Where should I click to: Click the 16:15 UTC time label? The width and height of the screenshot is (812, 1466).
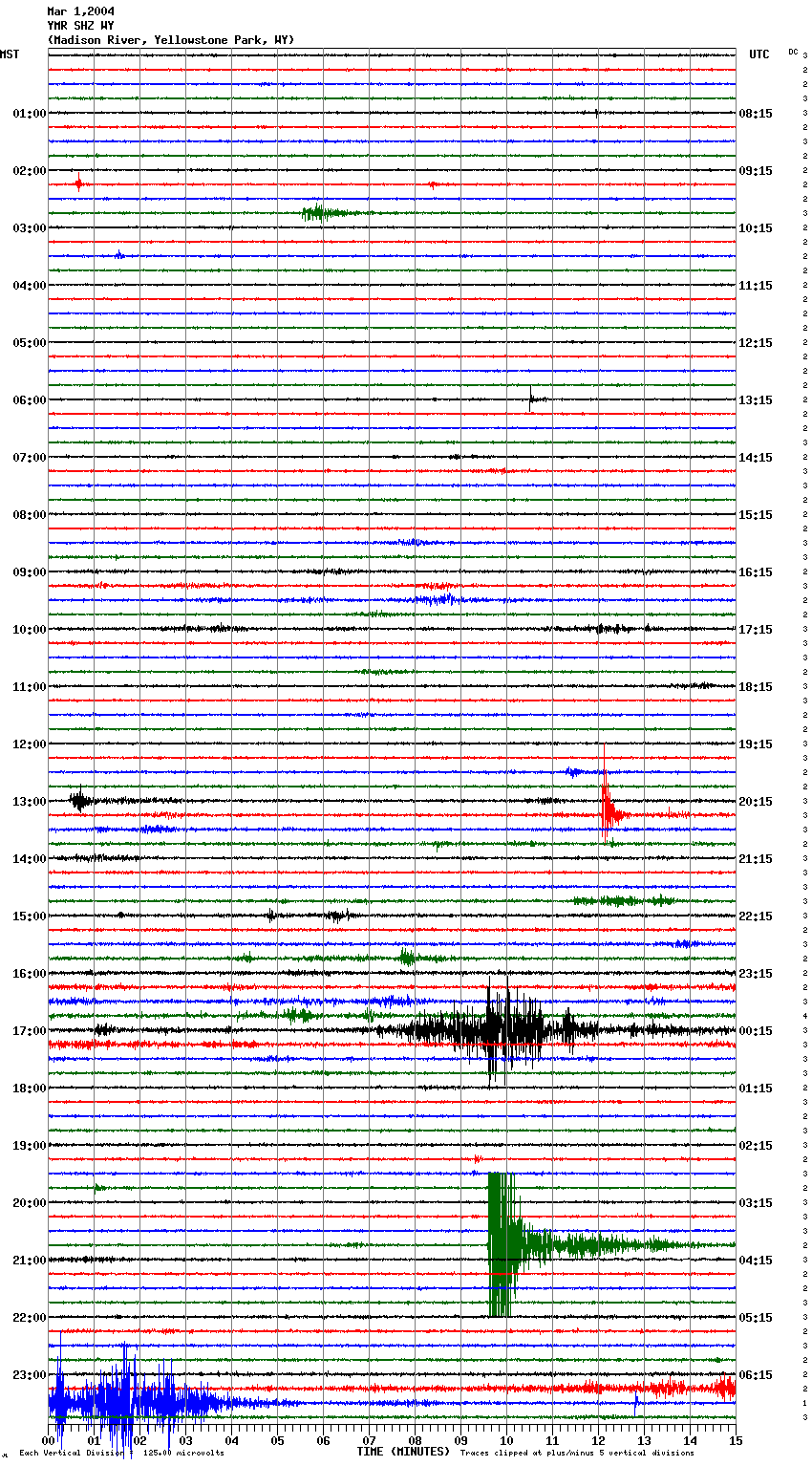(756, 572)
